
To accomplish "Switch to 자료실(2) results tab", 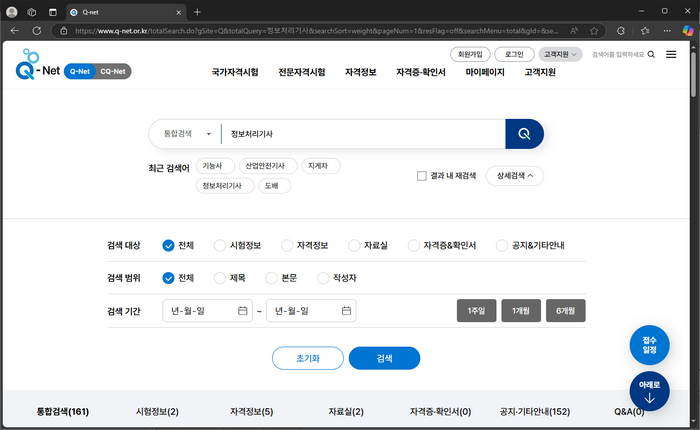I will click(x=346, y=412).
